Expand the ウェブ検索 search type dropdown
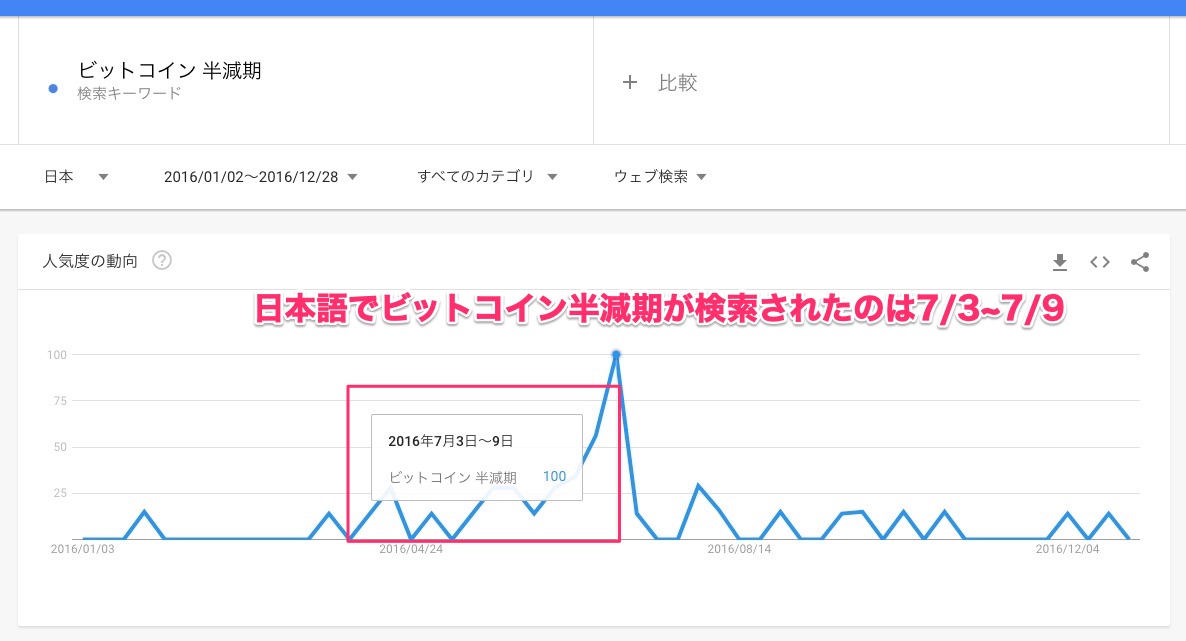The width and height of the screenshot is (1186, 641). click(x=660, y=177)
